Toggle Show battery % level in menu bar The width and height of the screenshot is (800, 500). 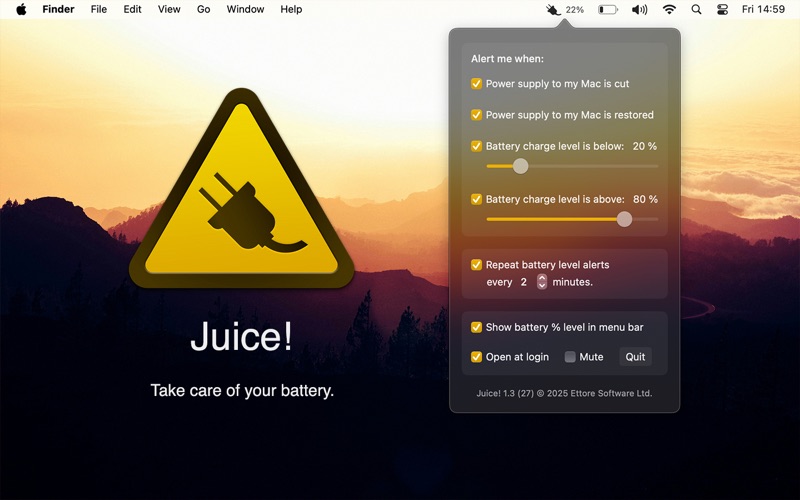click(476, 327)
